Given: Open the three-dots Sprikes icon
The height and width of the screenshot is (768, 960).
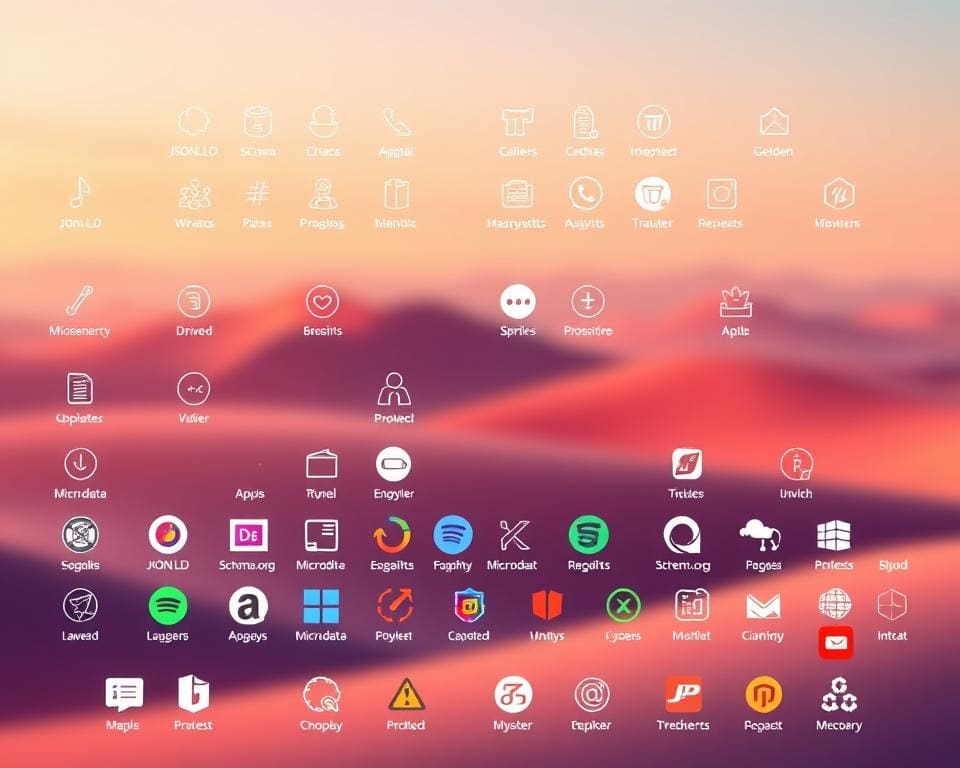Looking at the screenshot, I should tap(518, 302).
